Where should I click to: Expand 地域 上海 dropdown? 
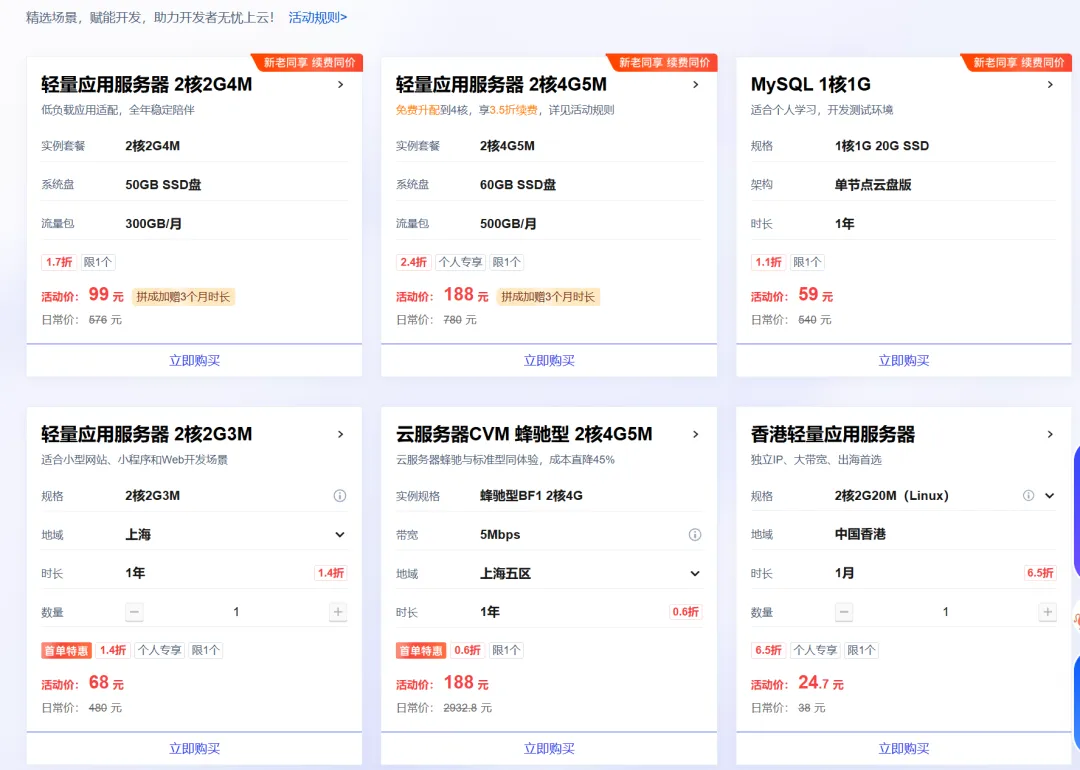click(340, 534)
